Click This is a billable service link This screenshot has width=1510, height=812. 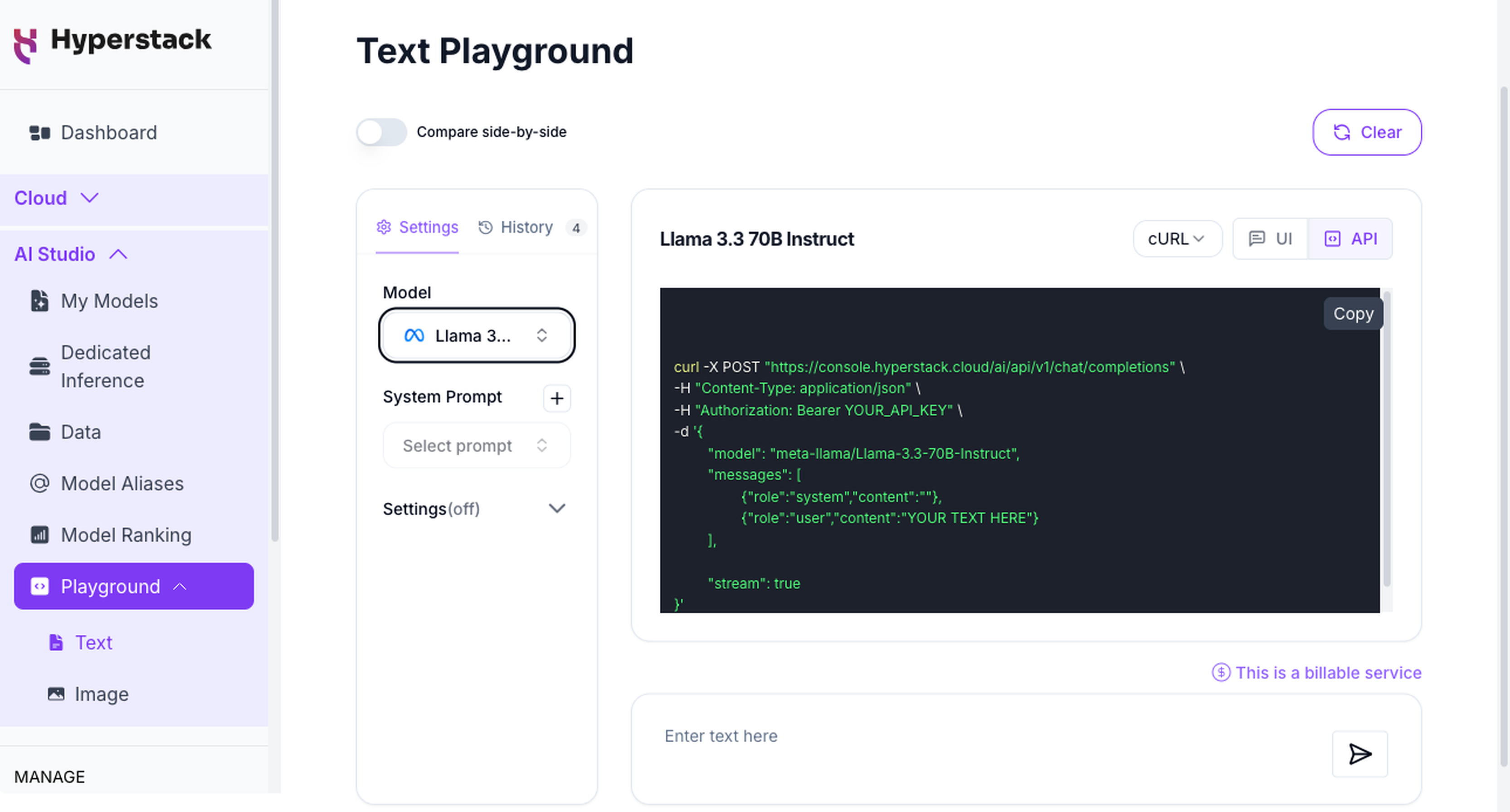coord(1328,672)
